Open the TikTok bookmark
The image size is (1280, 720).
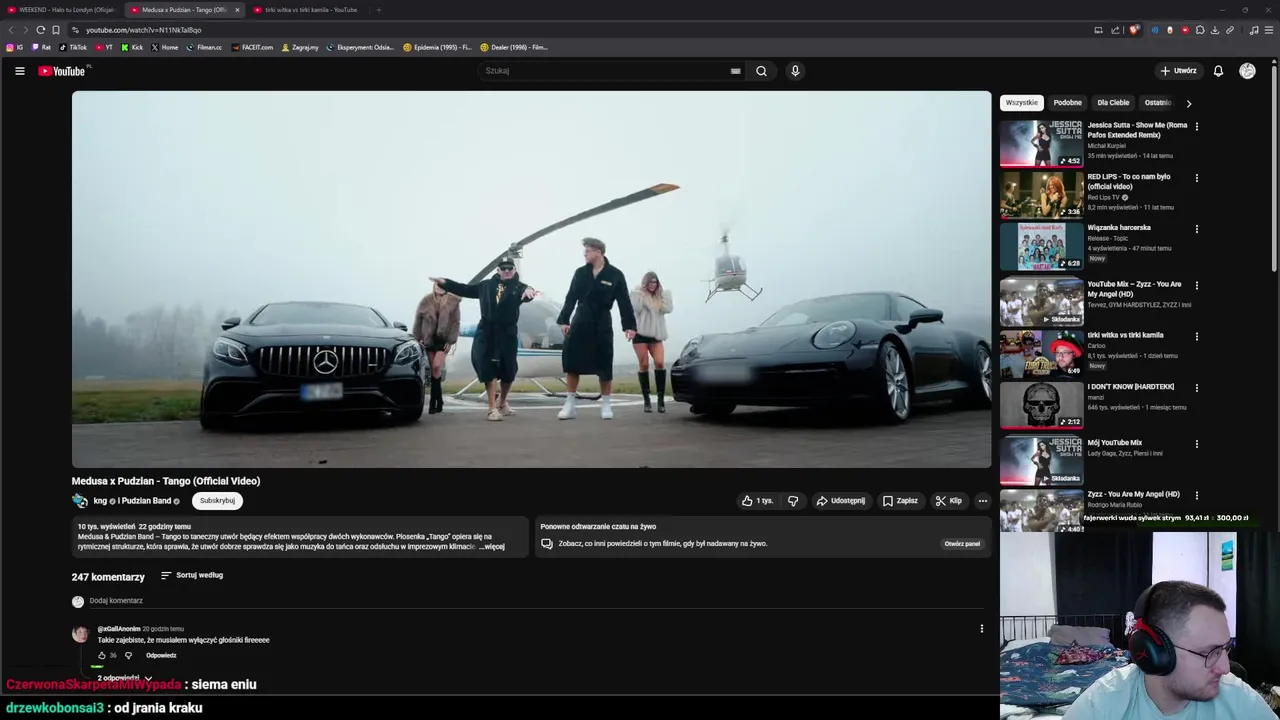(x=73, y=47)
